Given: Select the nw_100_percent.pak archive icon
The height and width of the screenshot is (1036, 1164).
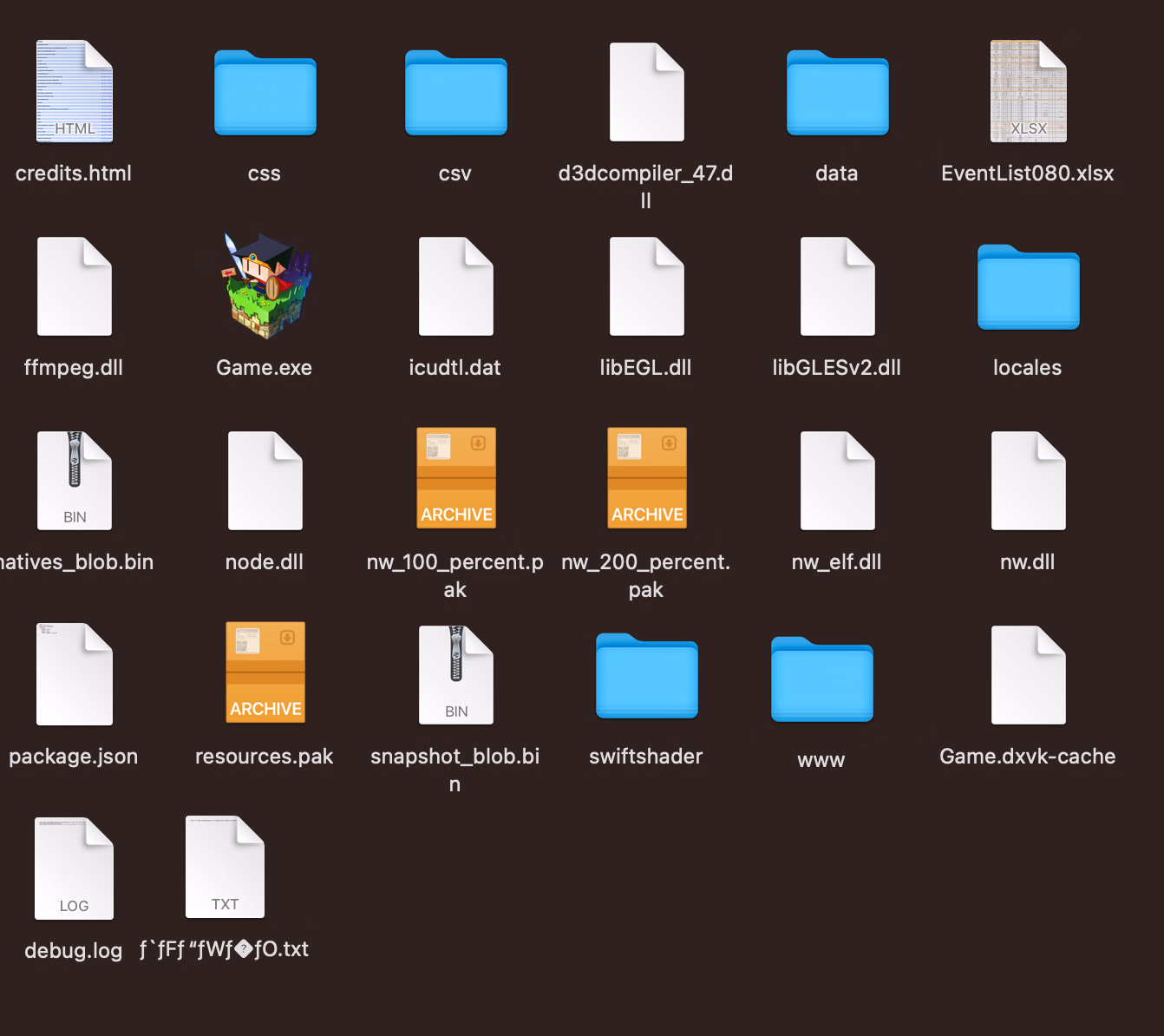Looking at the screenshot, I should [455, 478].
